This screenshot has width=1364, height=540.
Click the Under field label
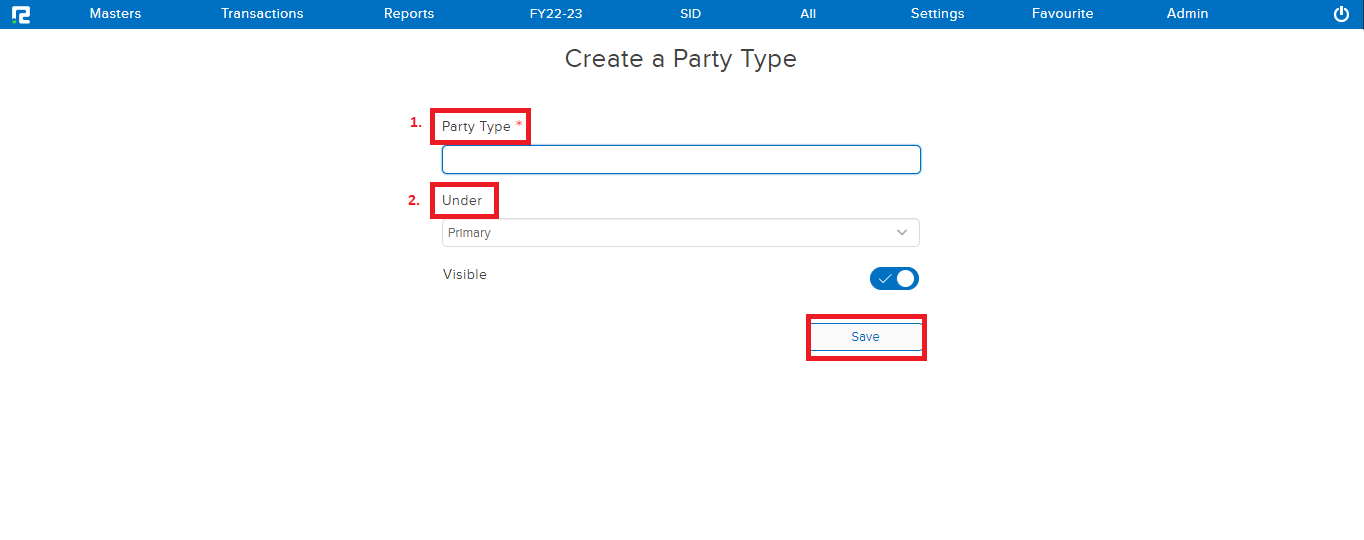(x=462, y=201)
